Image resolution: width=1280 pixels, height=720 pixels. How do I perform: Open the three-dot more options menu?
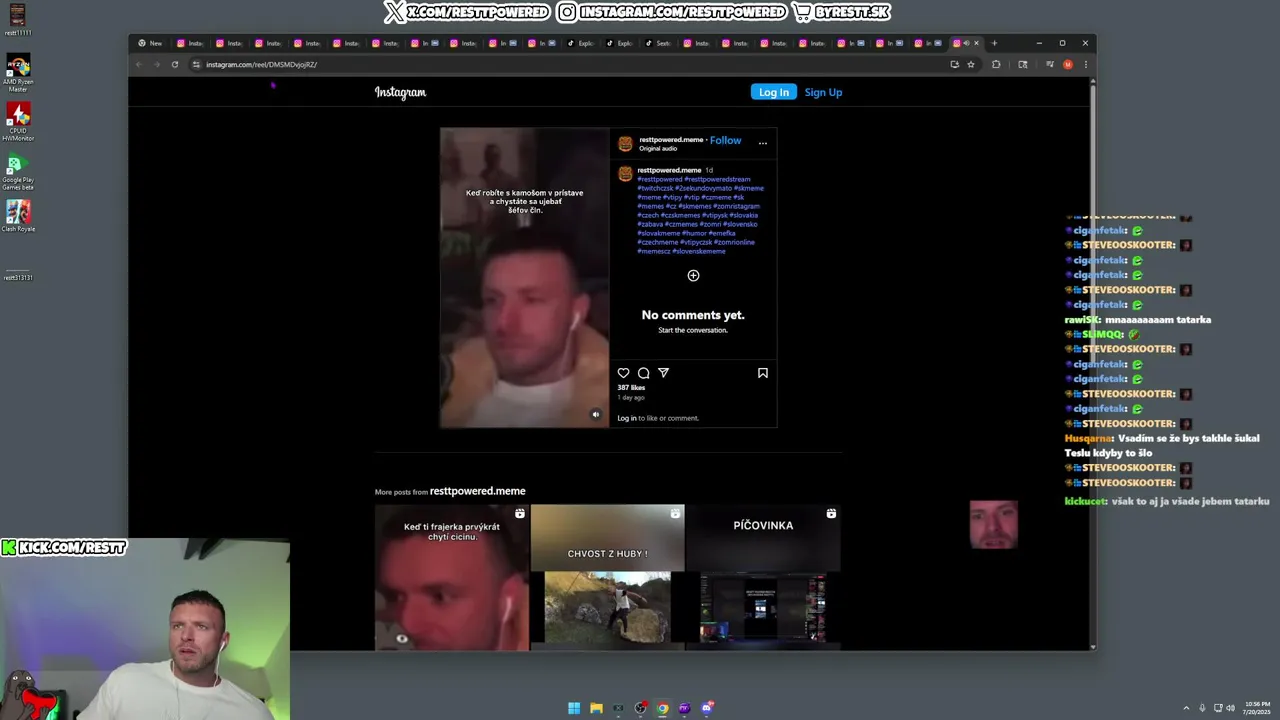pyautogui.click(x=762, y=143)
